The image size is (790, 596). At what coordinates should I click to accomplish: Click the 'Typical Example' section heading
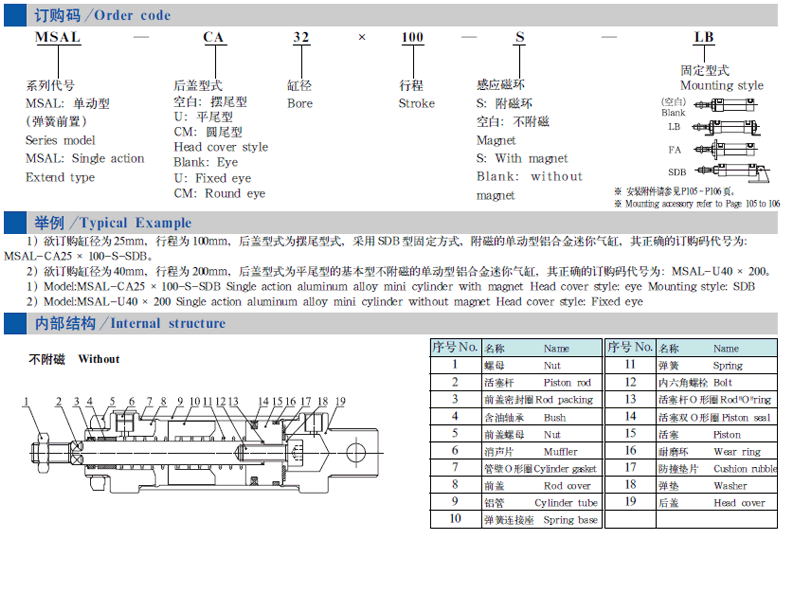pyautogui.click(x=113, y=223)
